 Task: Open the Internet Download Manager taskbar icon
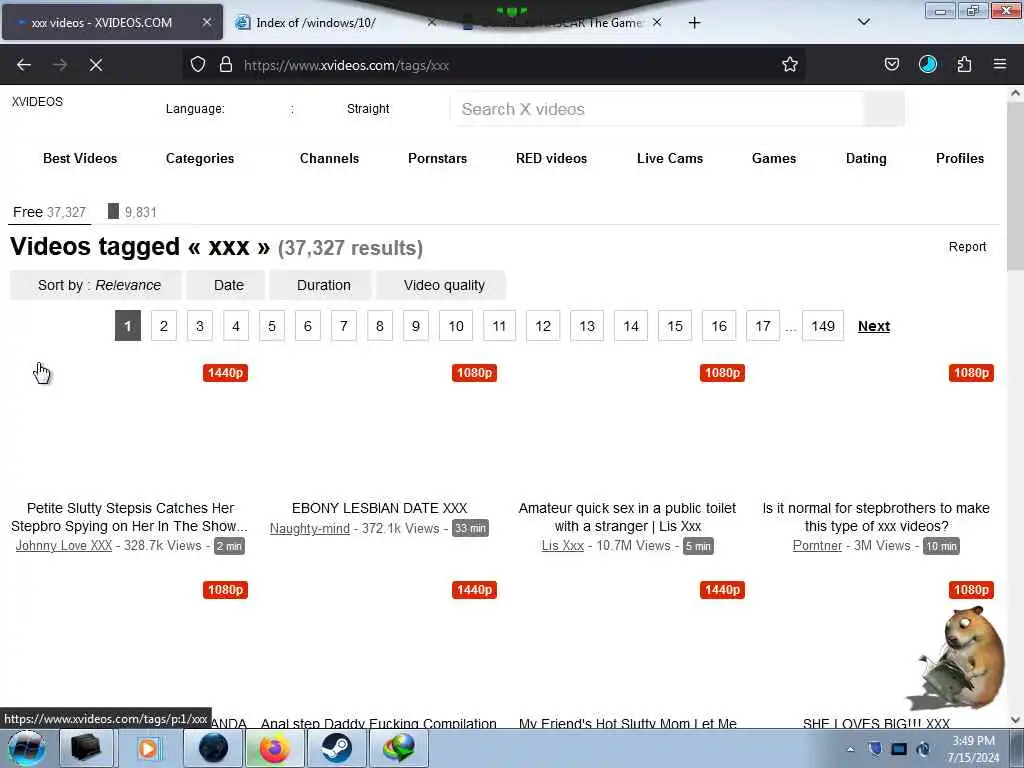pyautogui.click(x=399, y=748)
